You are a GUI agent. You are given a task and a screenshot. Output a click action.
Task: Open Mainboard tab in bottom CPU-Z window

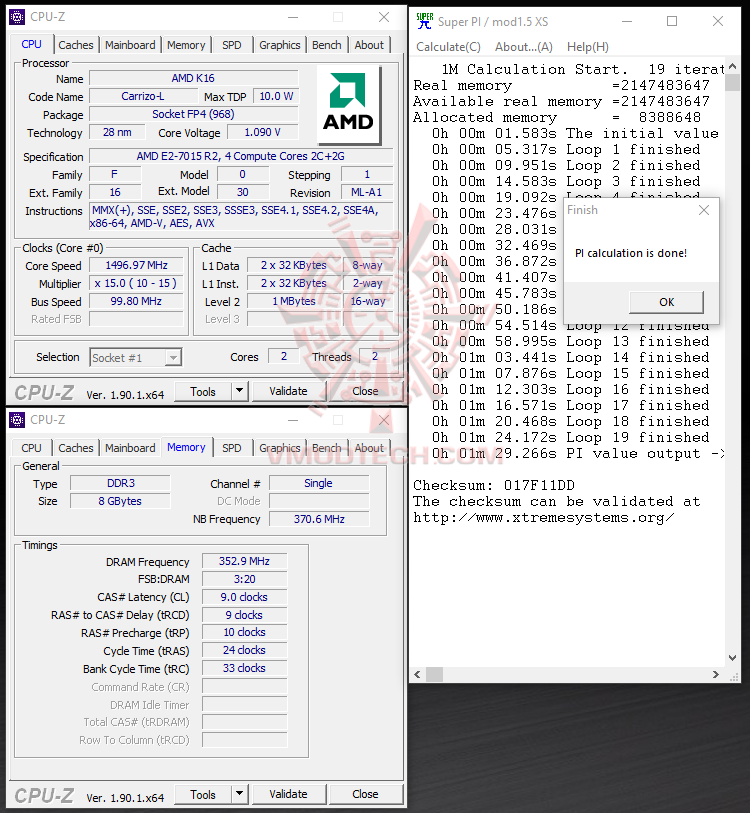click(130, 448)
